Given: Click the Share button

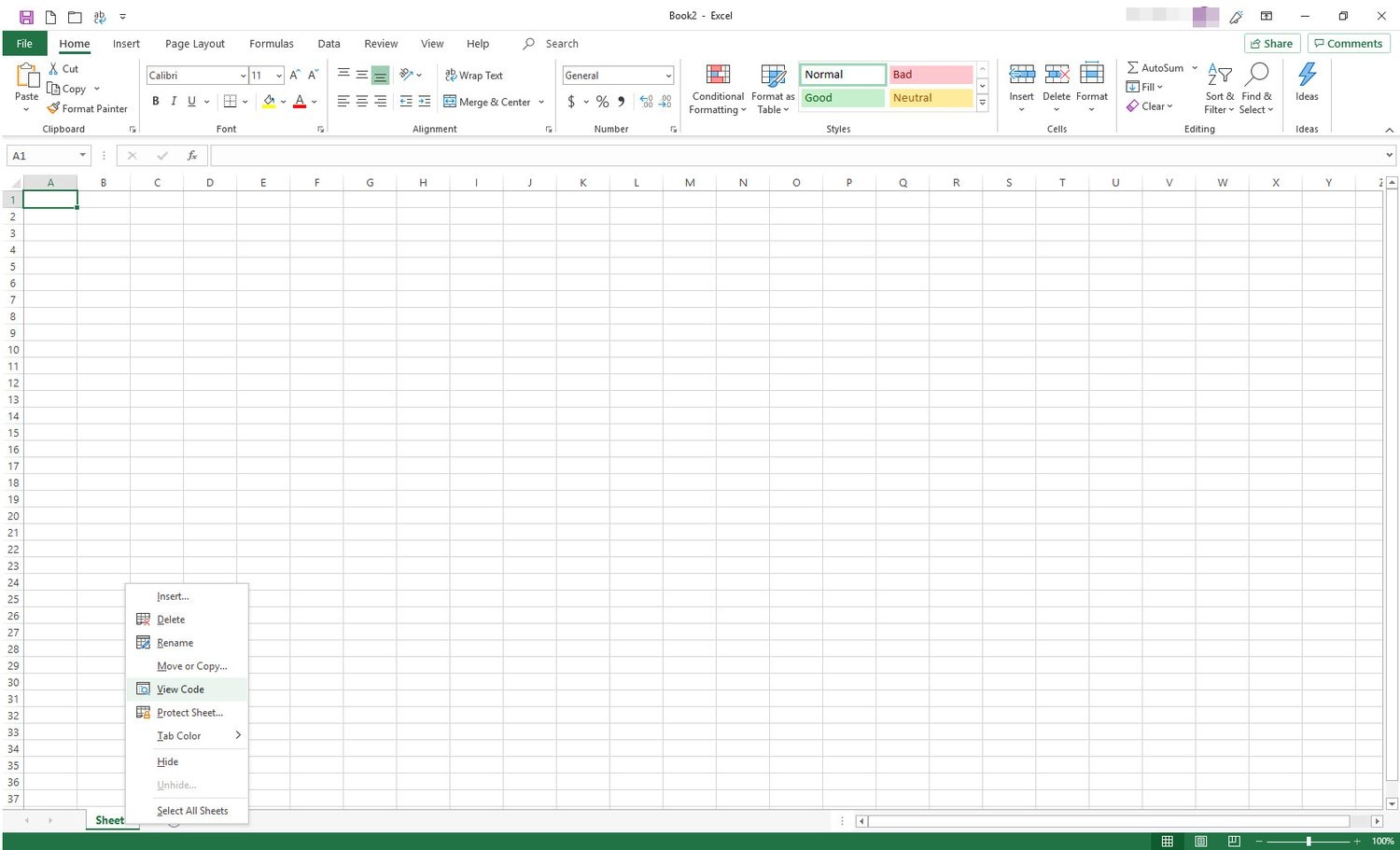Looking at the screenshot, I should 1271,44.
